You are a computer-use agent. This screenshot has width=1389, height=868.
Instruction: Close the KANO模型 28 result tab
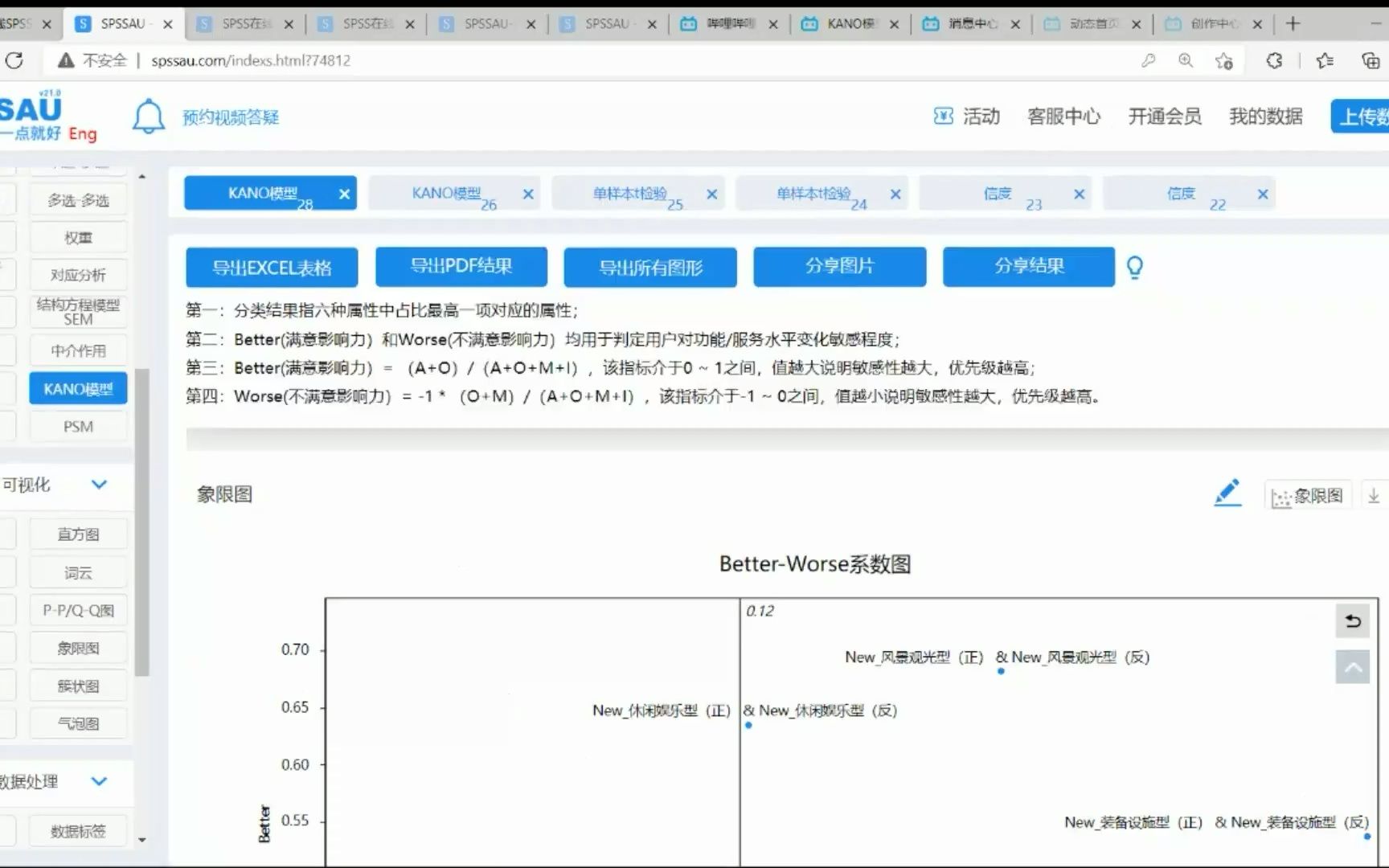344,194
